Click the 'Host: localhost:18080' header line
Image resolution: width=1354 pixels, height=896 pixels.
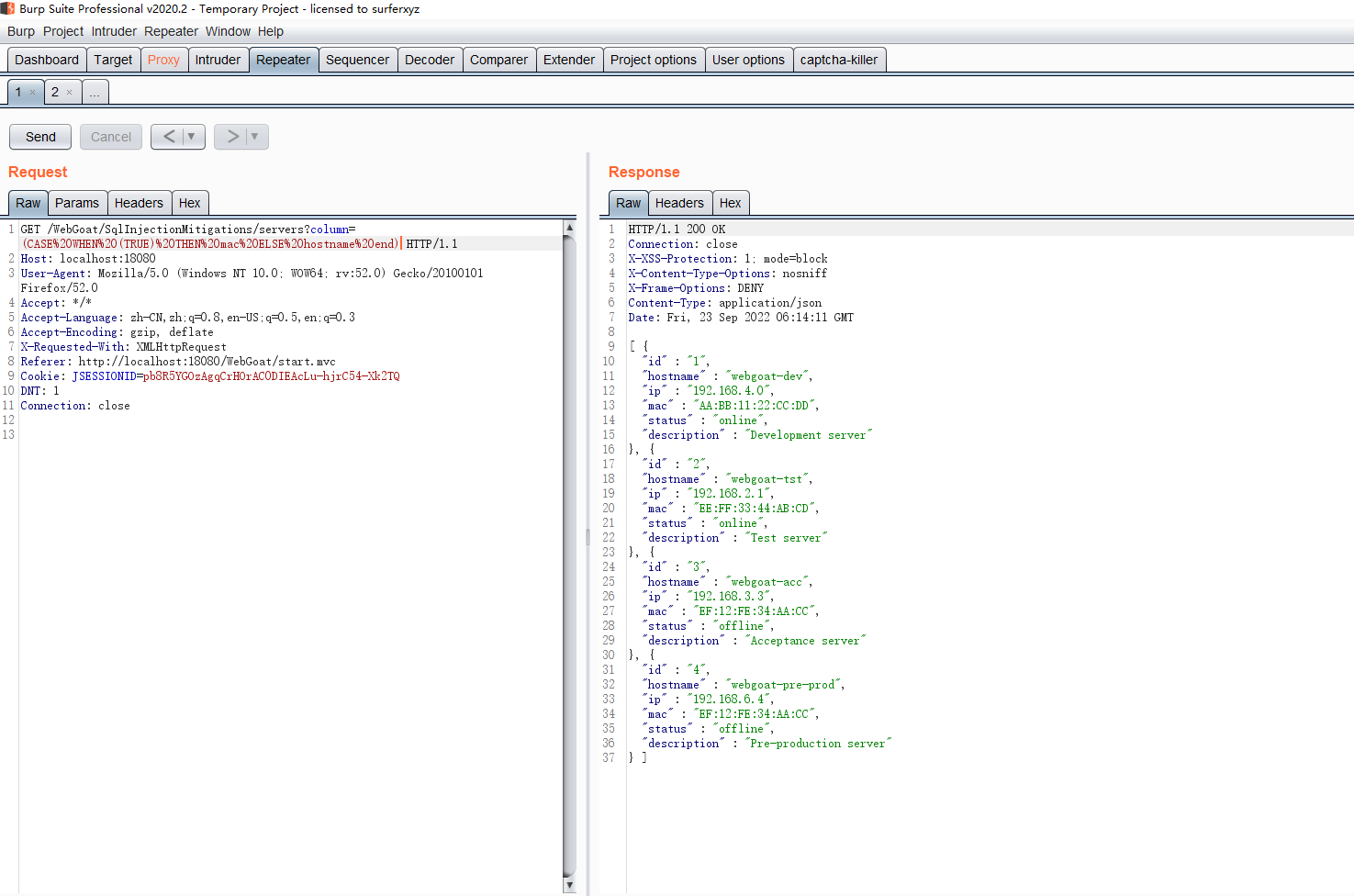(88, 259)
